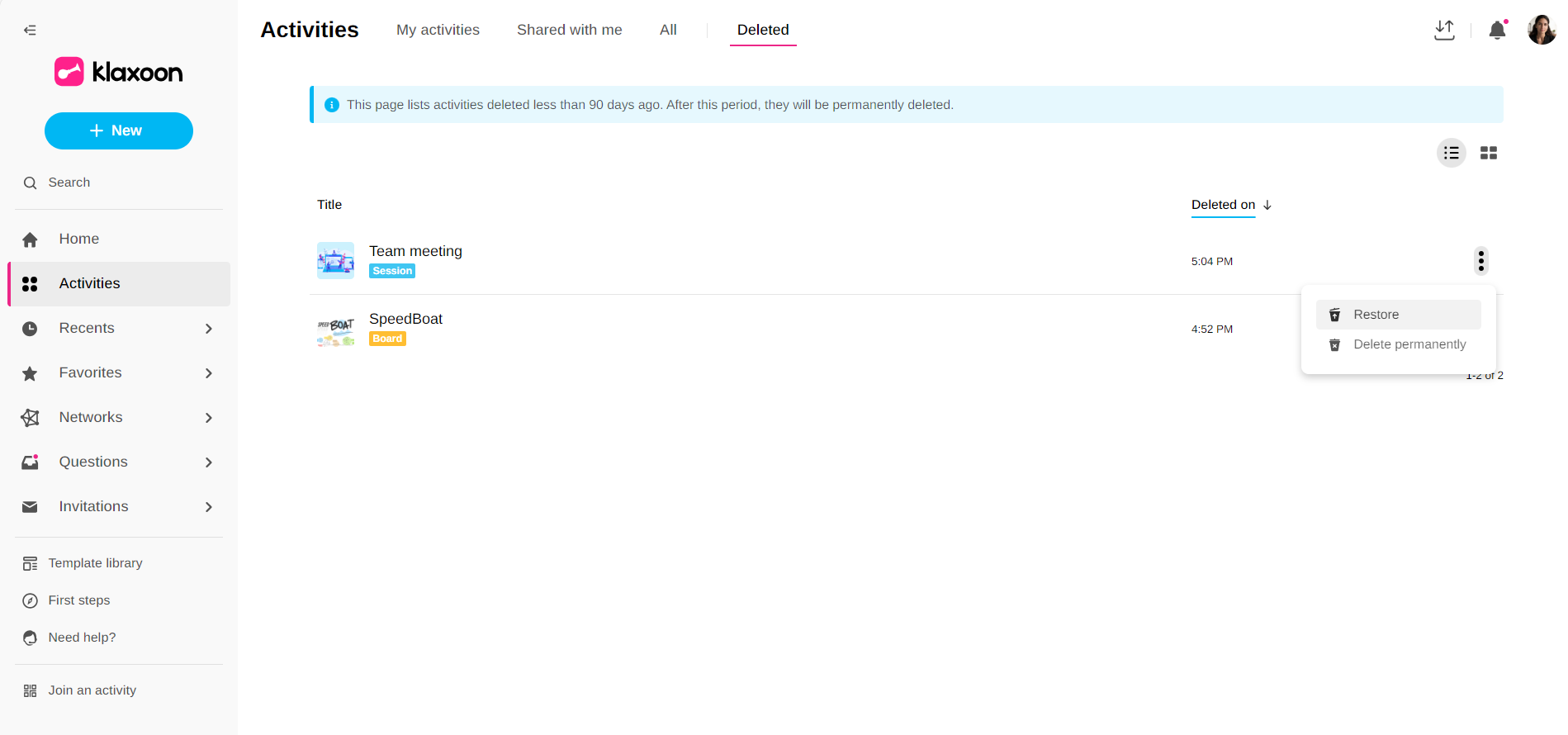Click the New button
The width and height of the screenshot is (1568, 735).
coord(119,130)
